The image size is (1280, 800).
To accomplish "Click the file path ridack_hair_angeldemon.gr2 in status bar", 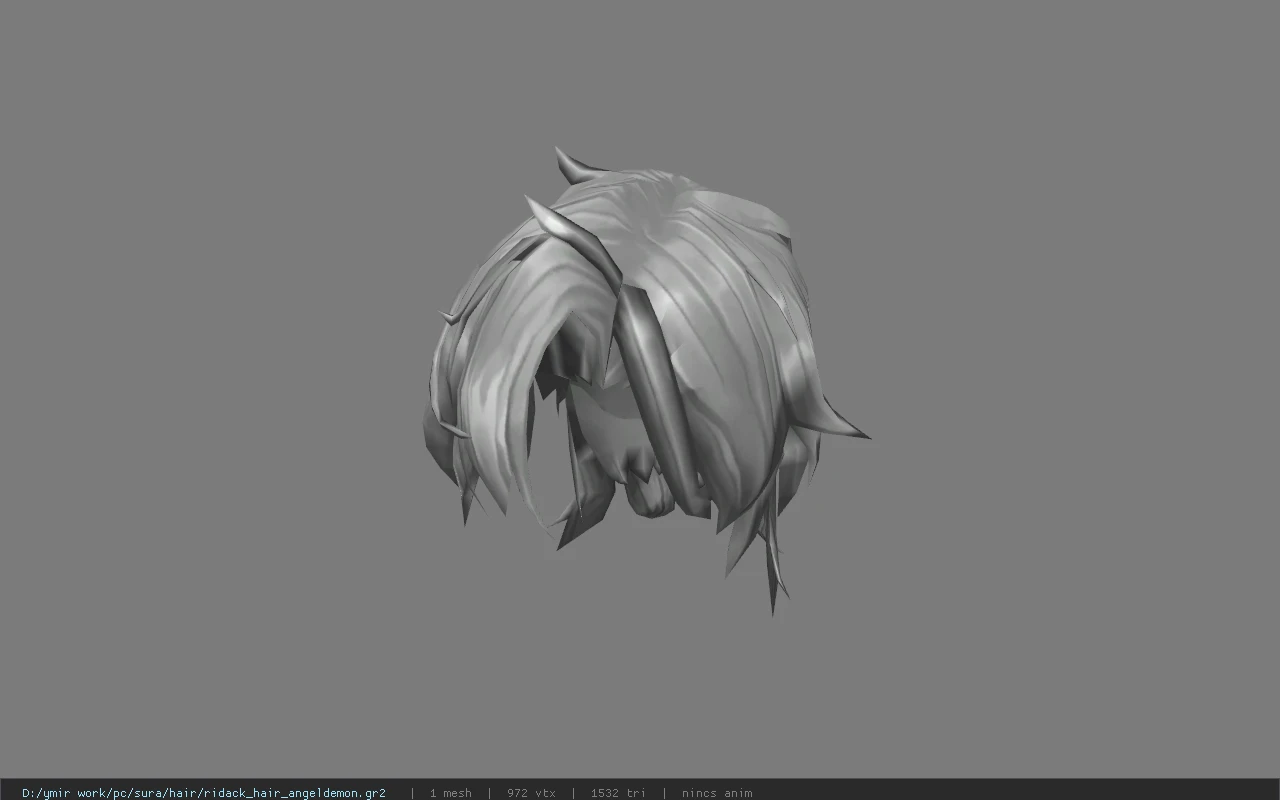I will [204, 793].
